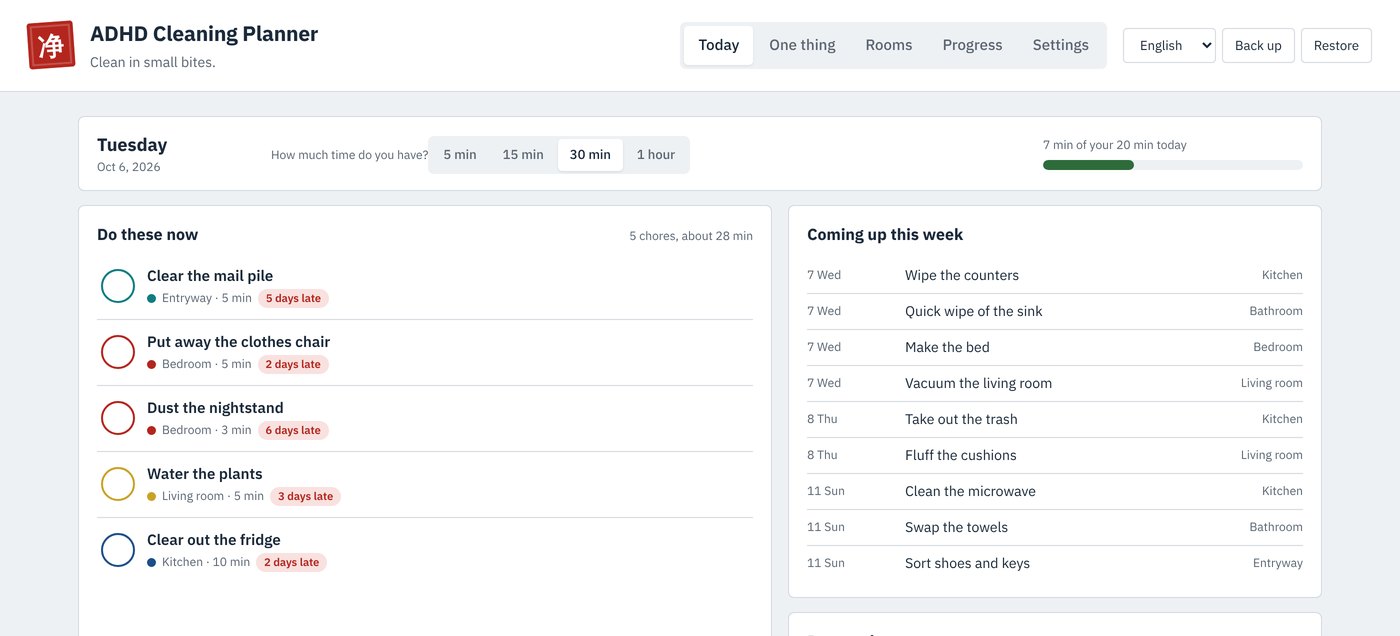Click the Oct 6, 2026 date text

[129, 167]
